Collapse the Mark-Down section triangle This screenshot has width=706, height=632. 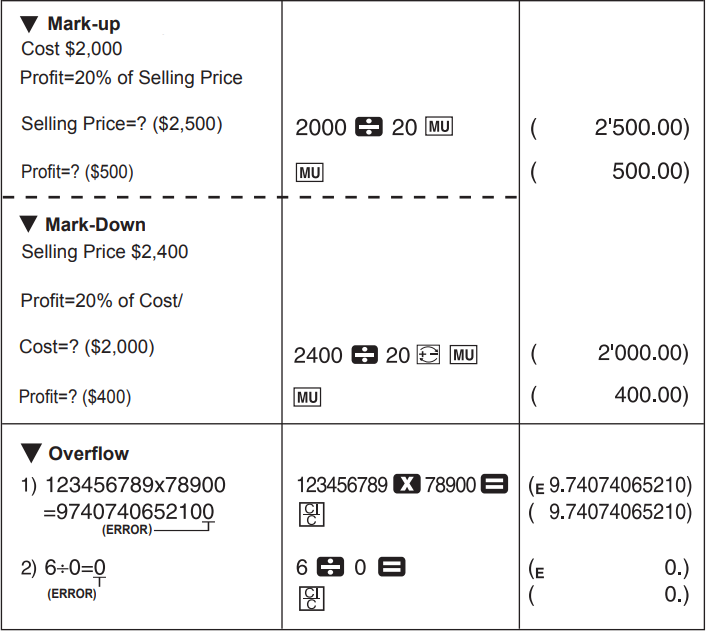click(28, 225)
